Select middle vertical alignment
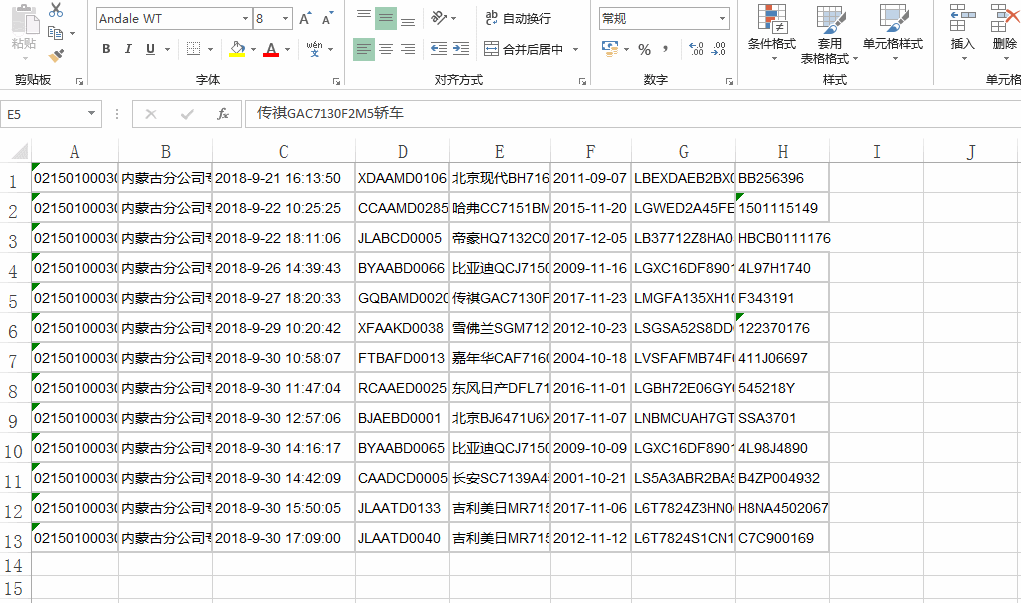1021x603 pixels. [x=386, y=18]
